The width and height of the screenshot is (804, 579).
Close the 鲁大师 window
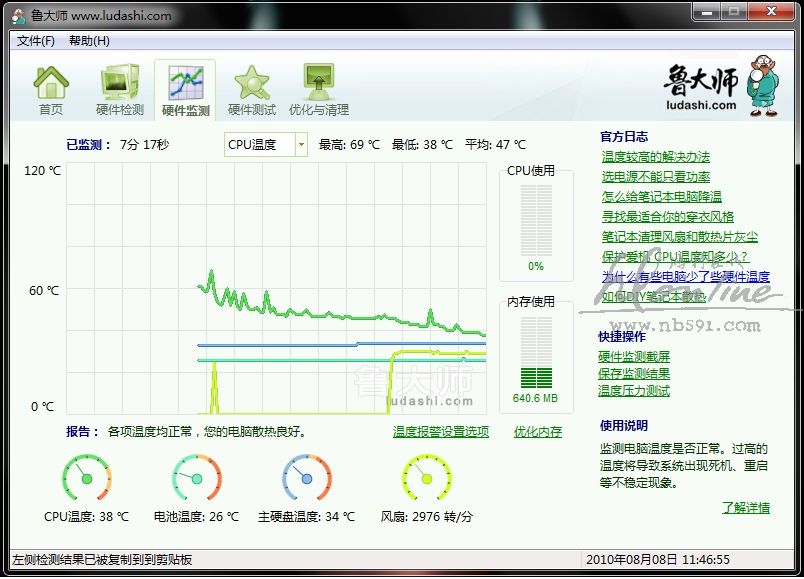pos(771,12)
